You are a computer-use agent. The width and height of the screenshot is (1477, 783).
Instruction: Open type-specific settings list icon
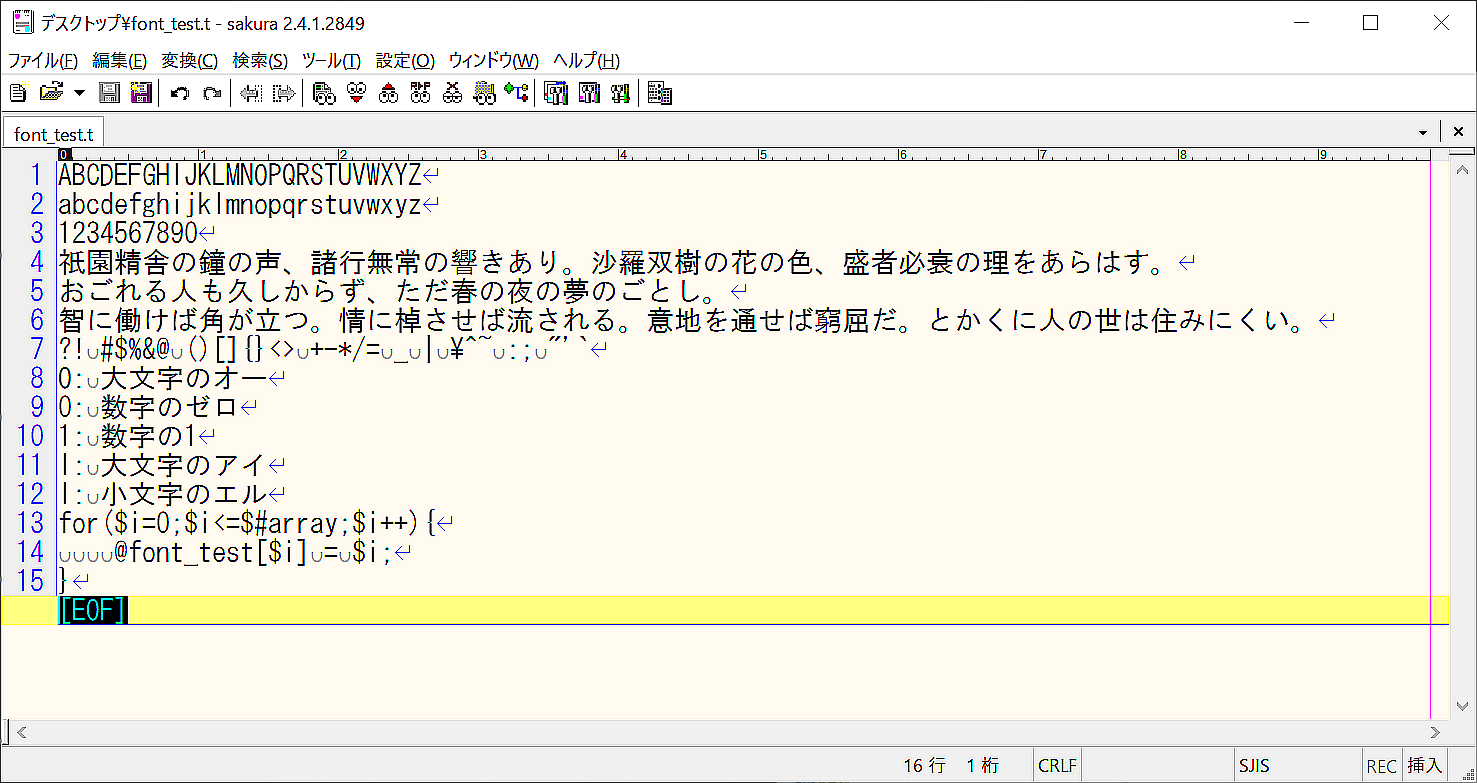coord(556,94)
